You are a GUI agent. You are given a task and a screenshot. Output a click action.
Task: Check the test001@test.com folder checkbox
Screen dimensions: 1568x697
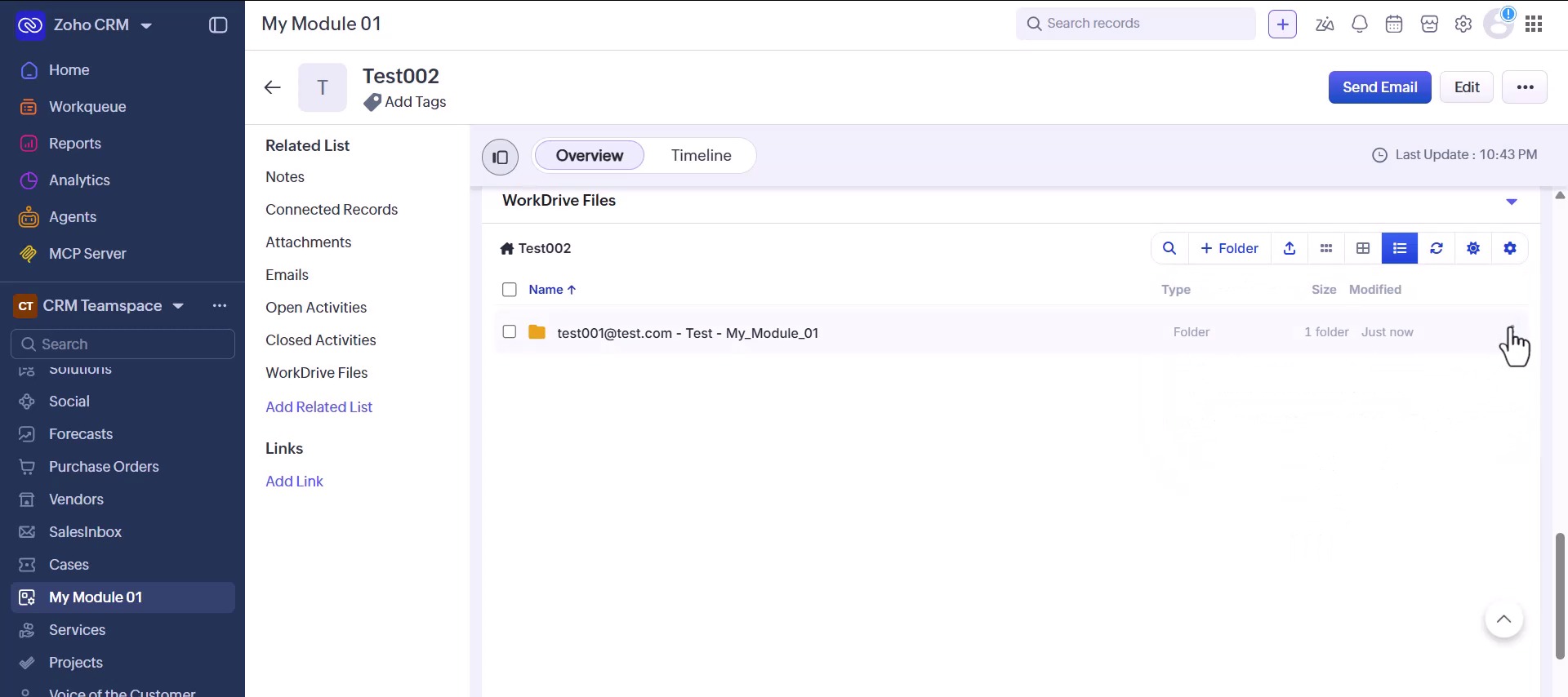click(510, 332)
